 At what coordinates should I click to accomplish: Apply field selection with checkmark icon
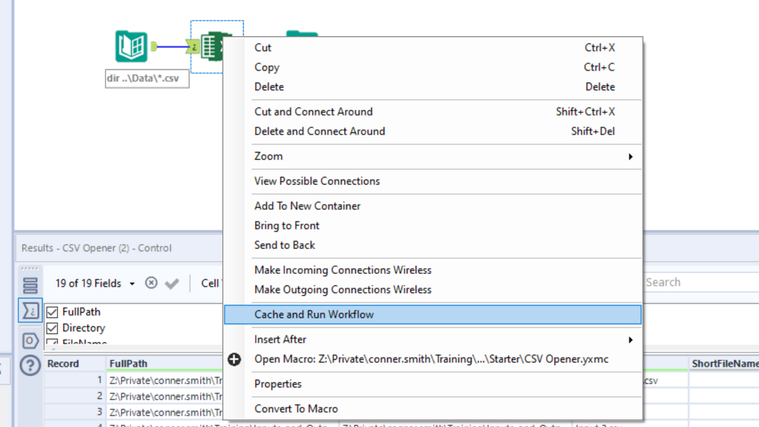(x=172, y=283)
